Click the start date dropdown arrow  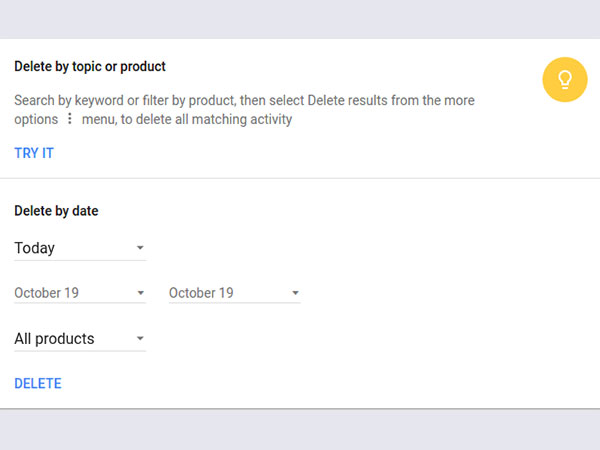[140, 293]
